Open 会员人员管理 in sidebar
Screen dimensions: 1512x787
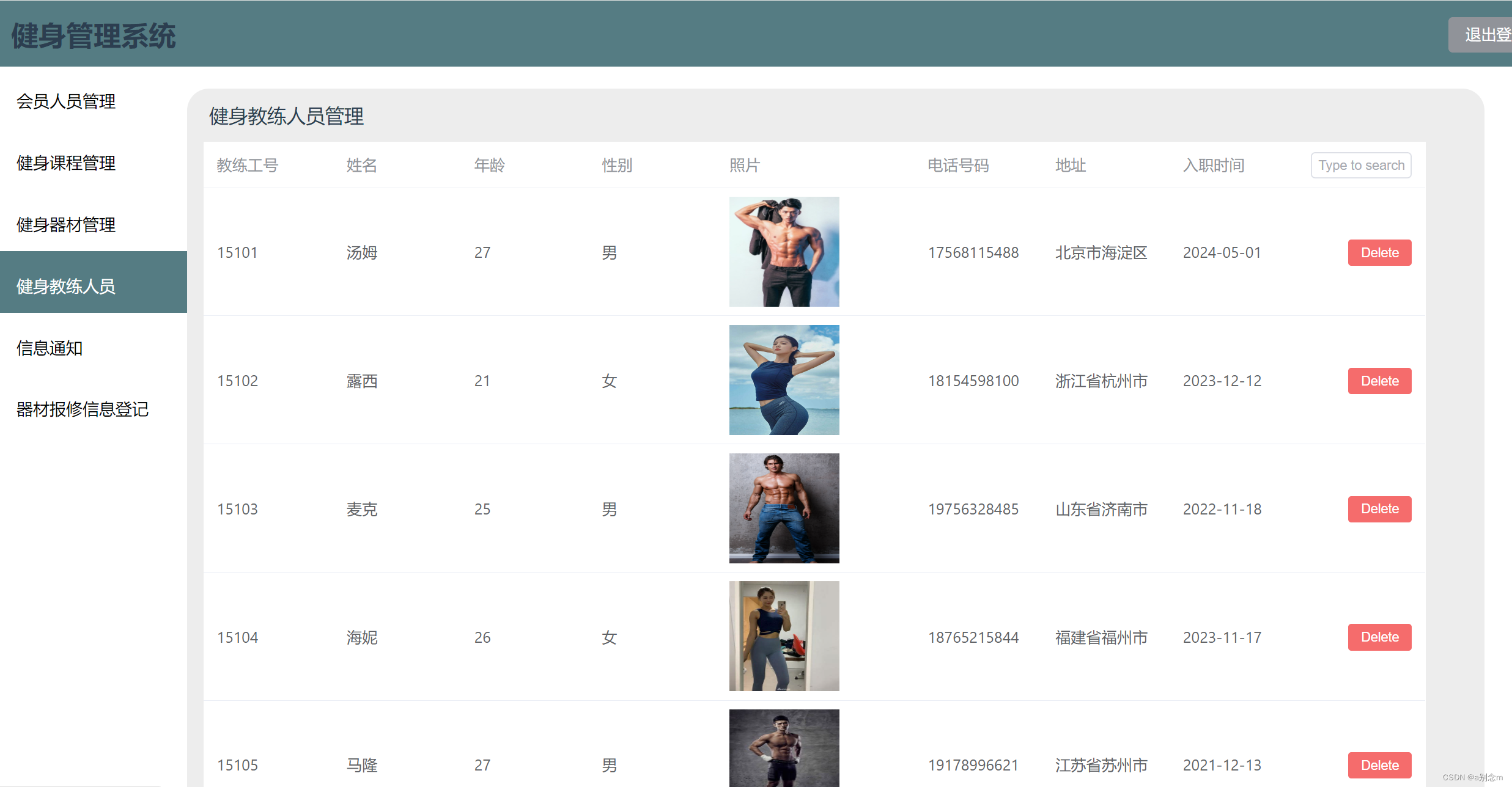coord(66,101)
